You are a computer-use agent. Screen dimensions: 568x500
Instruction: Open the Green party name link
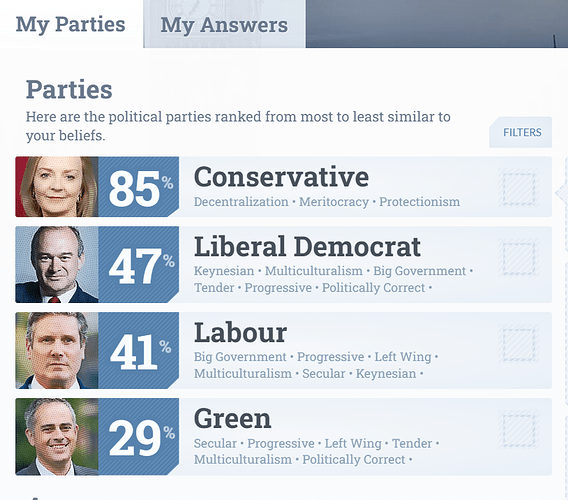233,419
